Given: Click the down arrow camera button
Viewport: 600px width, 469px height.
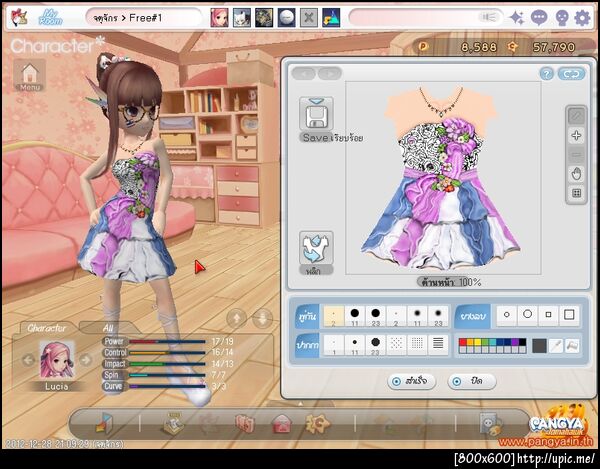Looking at the screenshot, I should pyautogui.click(x=262, y=318).
